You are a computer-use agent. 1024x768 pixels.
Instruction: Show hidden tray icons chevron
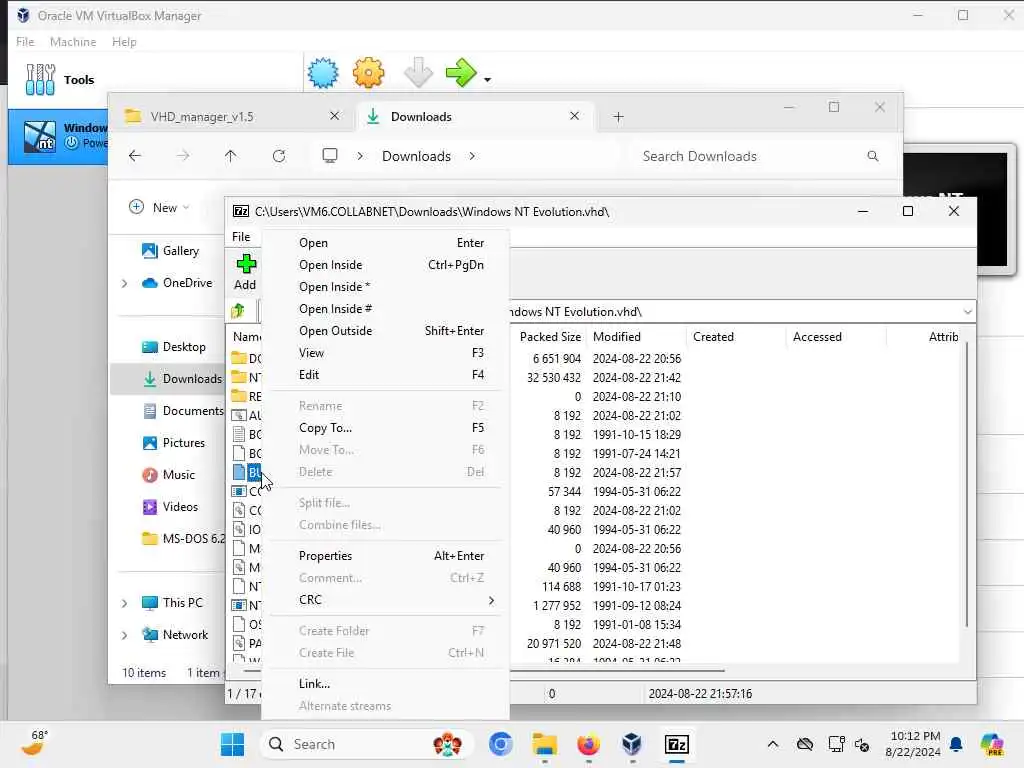point(773,744)
